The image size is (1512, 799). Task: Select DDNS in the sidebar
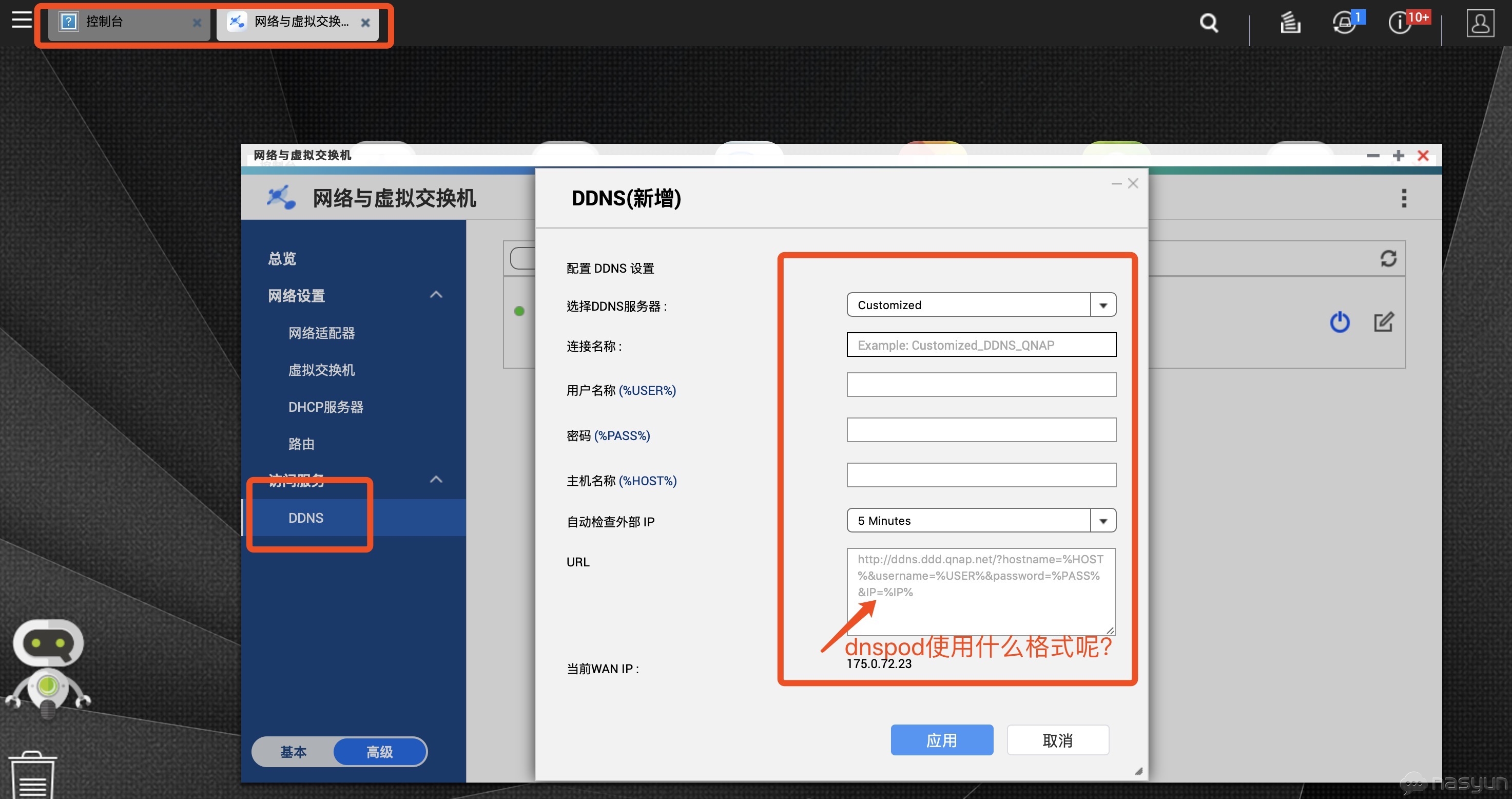coord(353,517)
